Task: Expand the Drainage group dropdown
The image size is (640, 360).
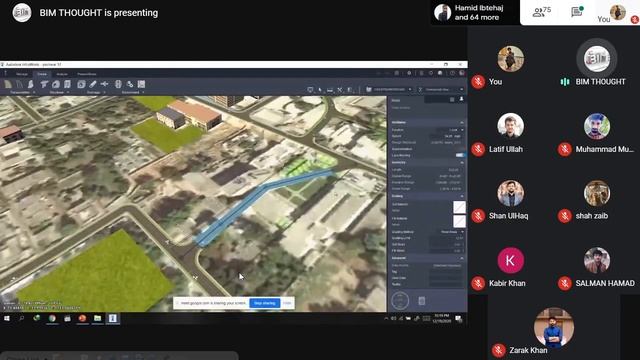Action: [x=104, y=93]
